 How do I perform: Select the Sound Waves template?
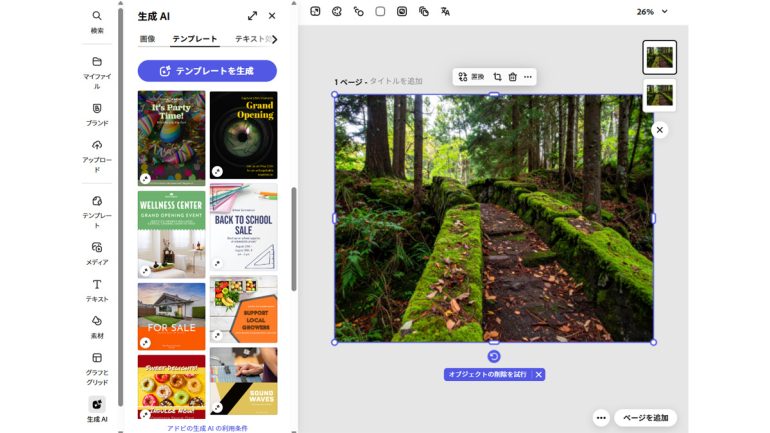pos(244,381)
